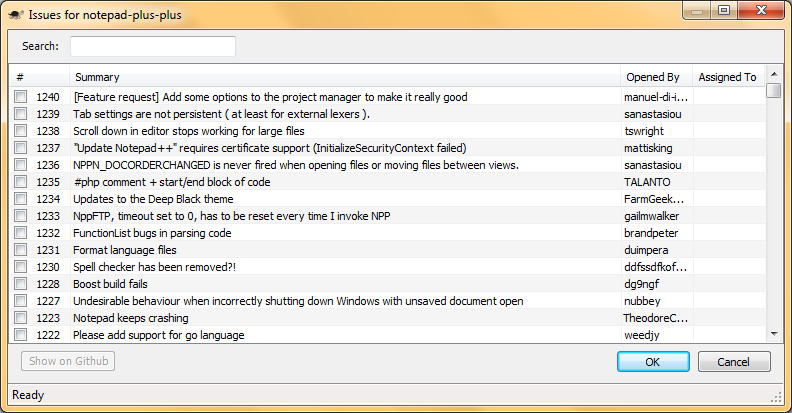Click the OK button

(x=653, y=362)
